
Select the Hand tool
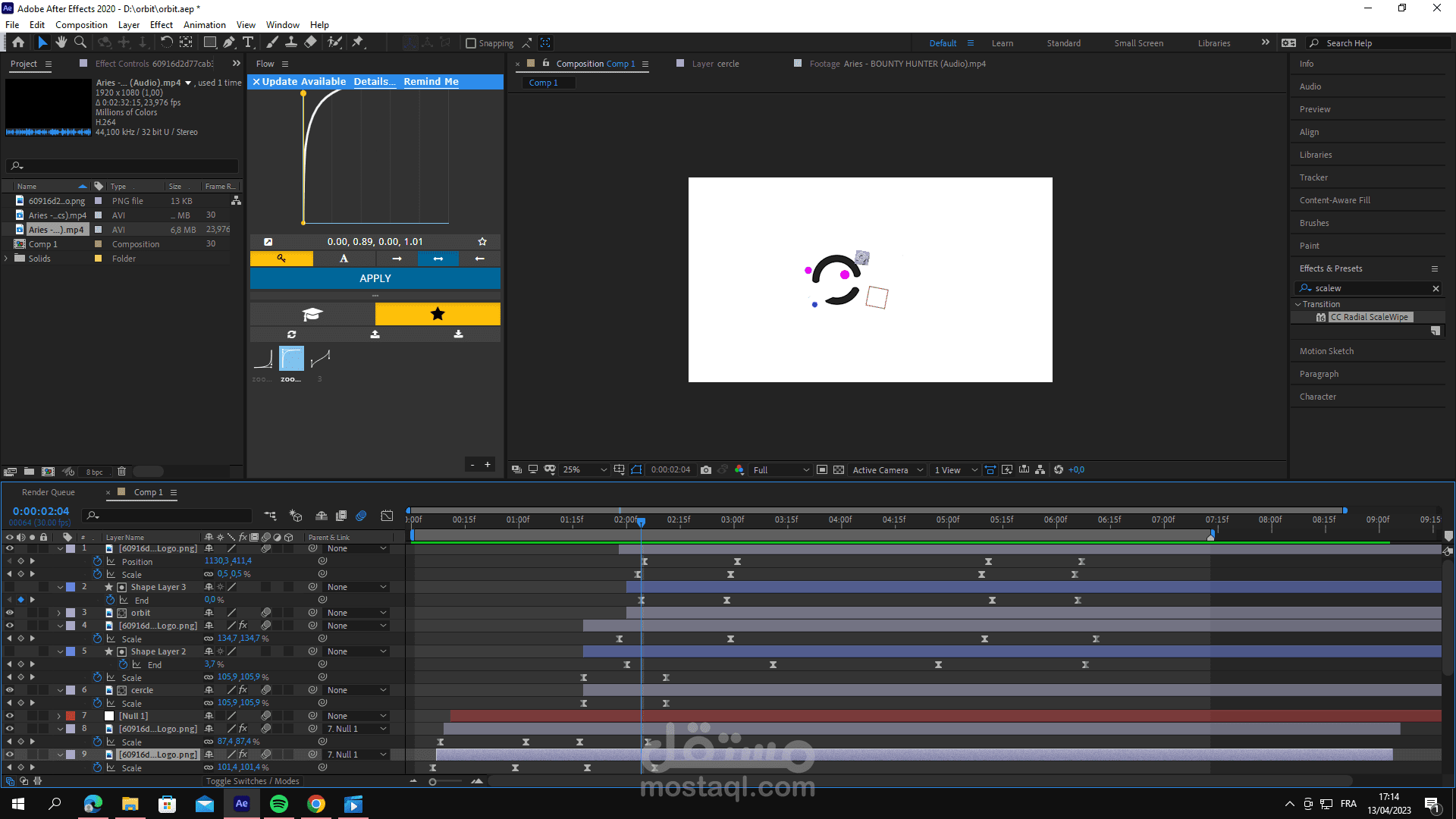click(61, 42)
